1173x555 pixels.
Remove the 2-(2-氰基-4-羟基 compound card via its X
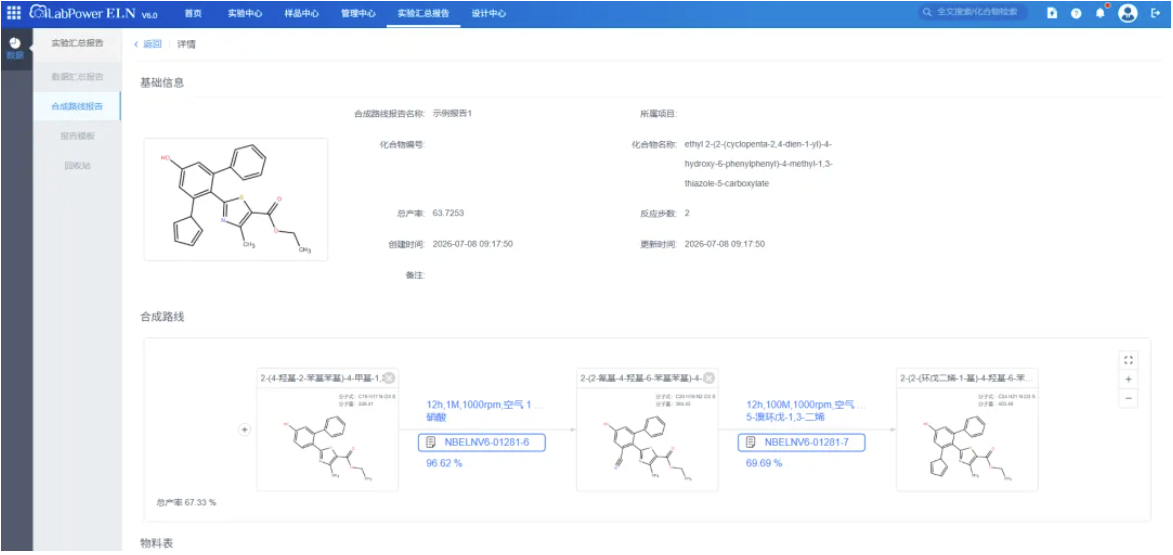[709, 378]
